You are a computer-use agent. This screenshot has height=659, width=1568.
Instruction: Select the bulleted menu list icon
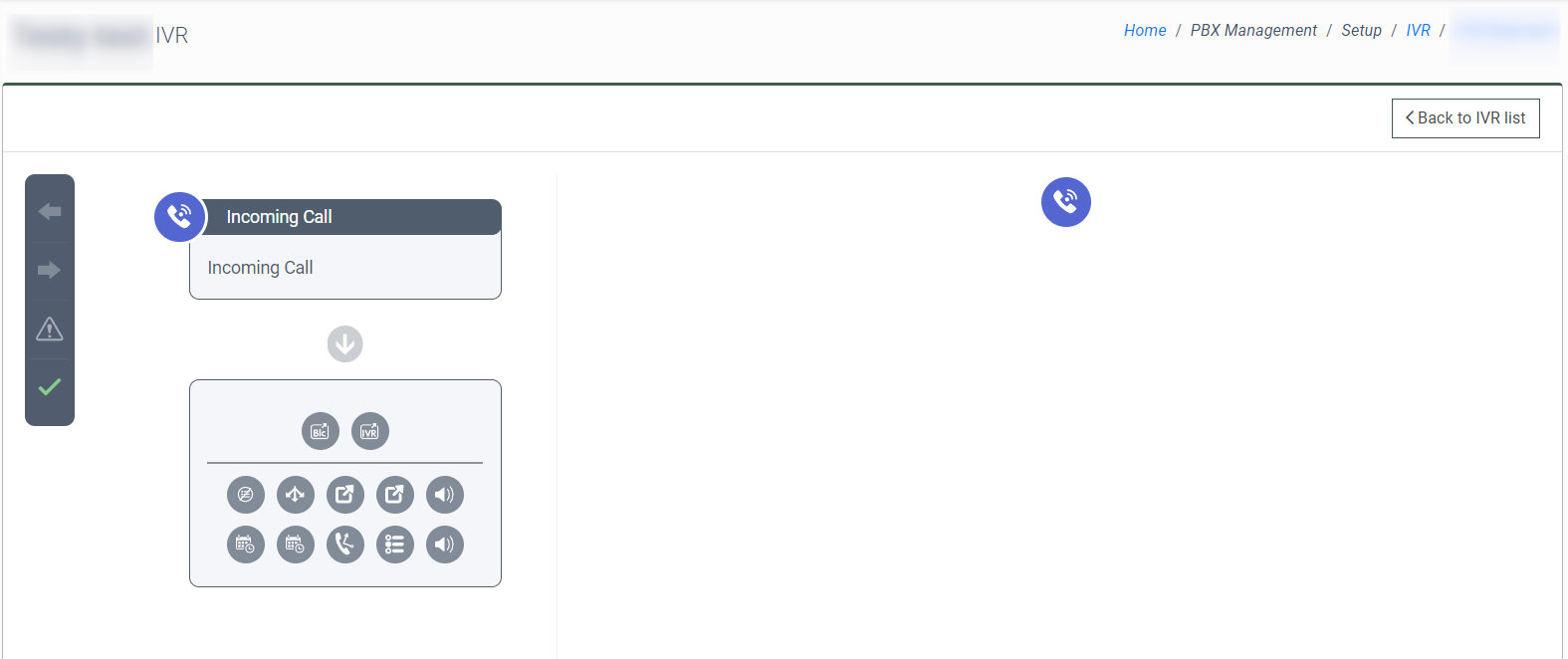(x=395, y=545)
